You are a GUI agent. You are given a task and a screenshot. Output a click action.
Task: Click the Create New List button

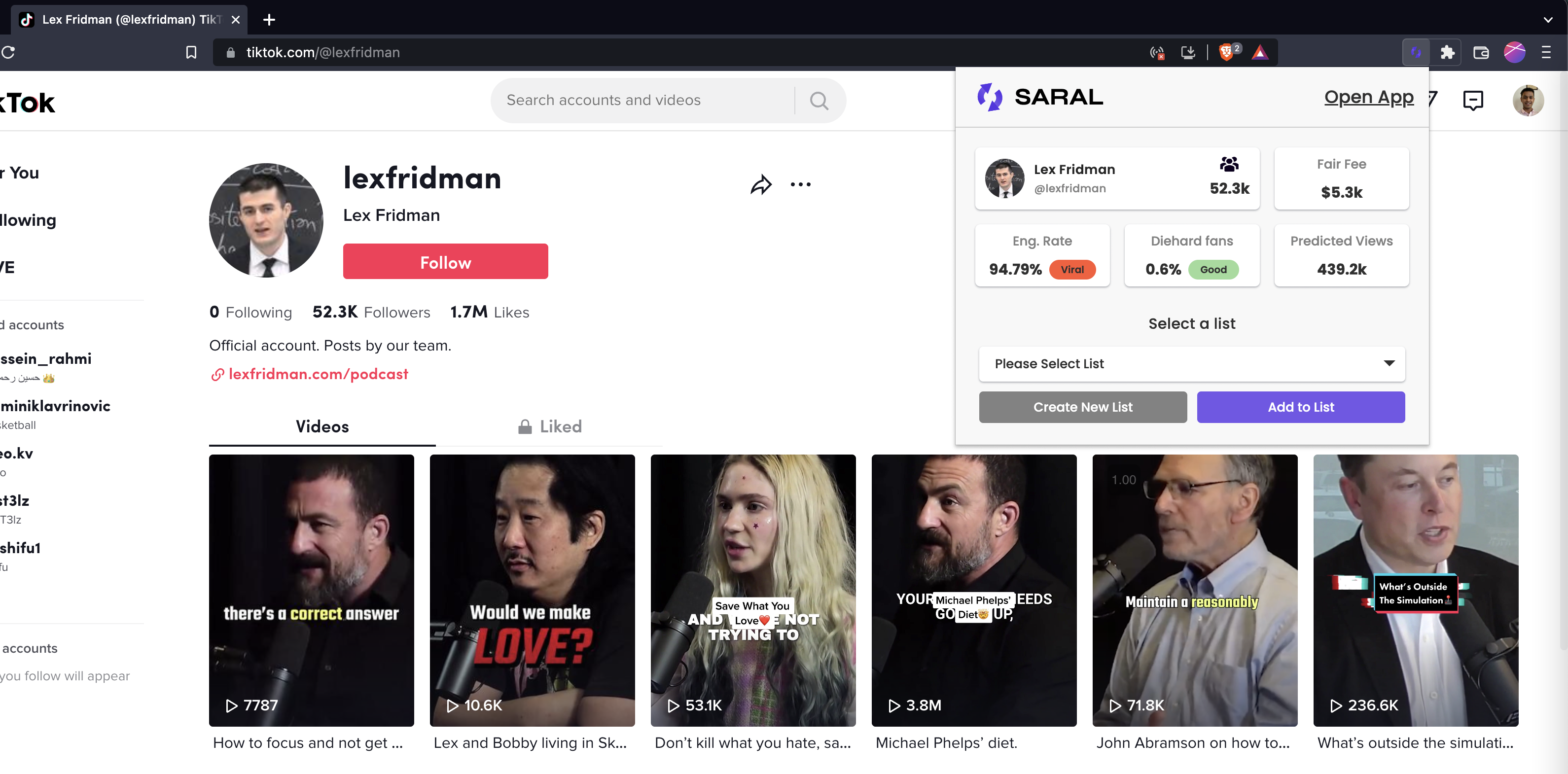(1083, 407)
